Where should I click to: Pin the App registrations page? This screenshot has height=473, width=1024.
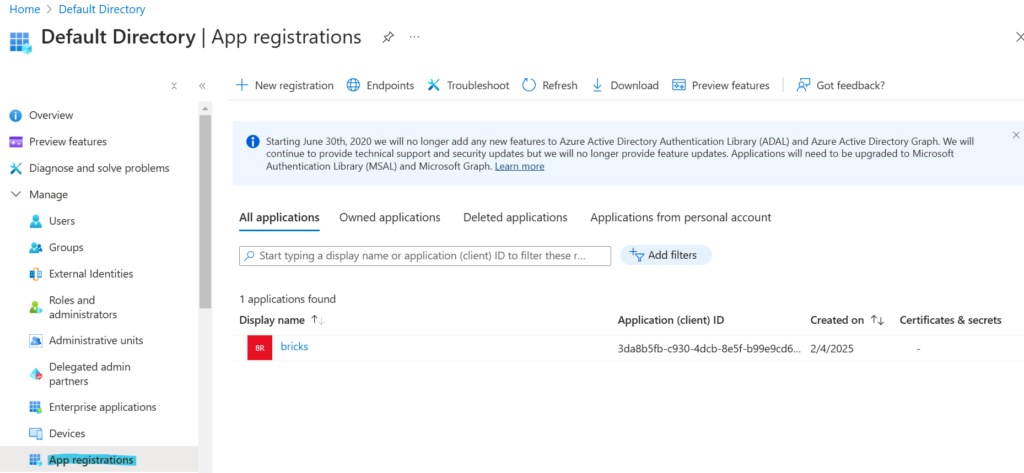[x=388, y=37]
